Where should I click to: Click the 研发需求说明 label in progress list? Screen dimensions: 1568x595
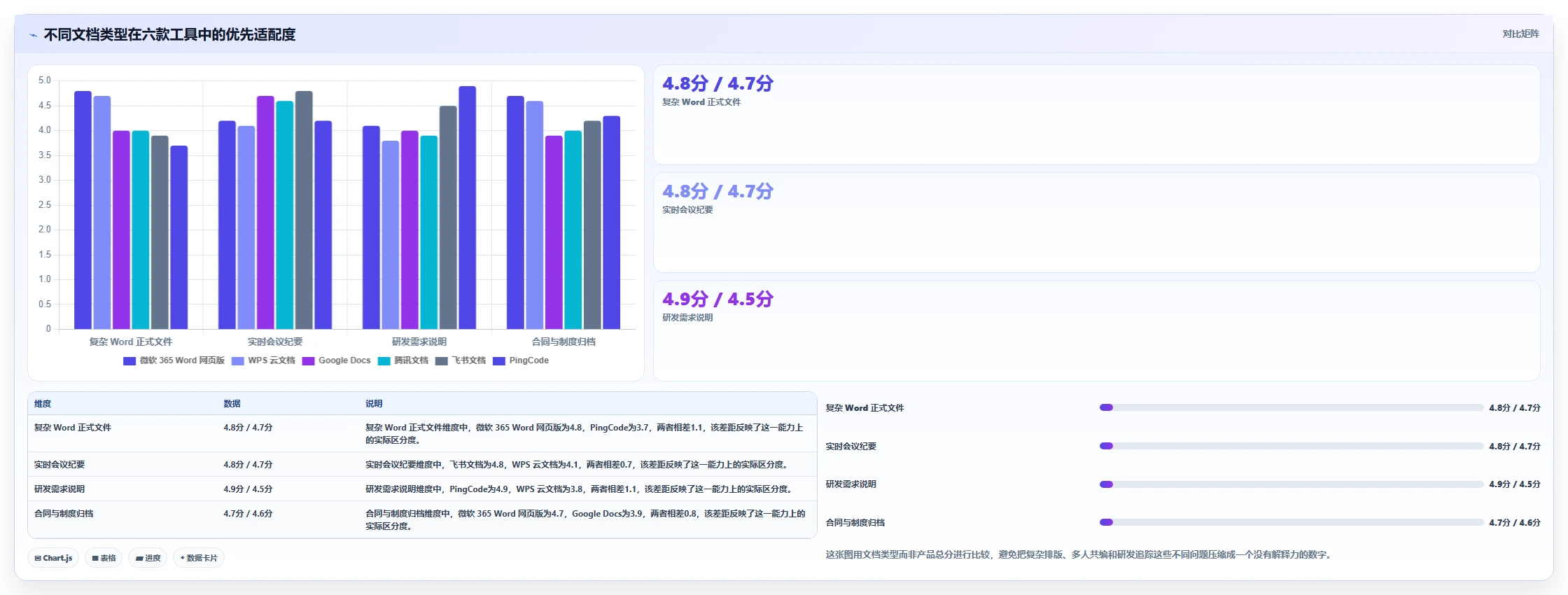[x=850, y=484]
